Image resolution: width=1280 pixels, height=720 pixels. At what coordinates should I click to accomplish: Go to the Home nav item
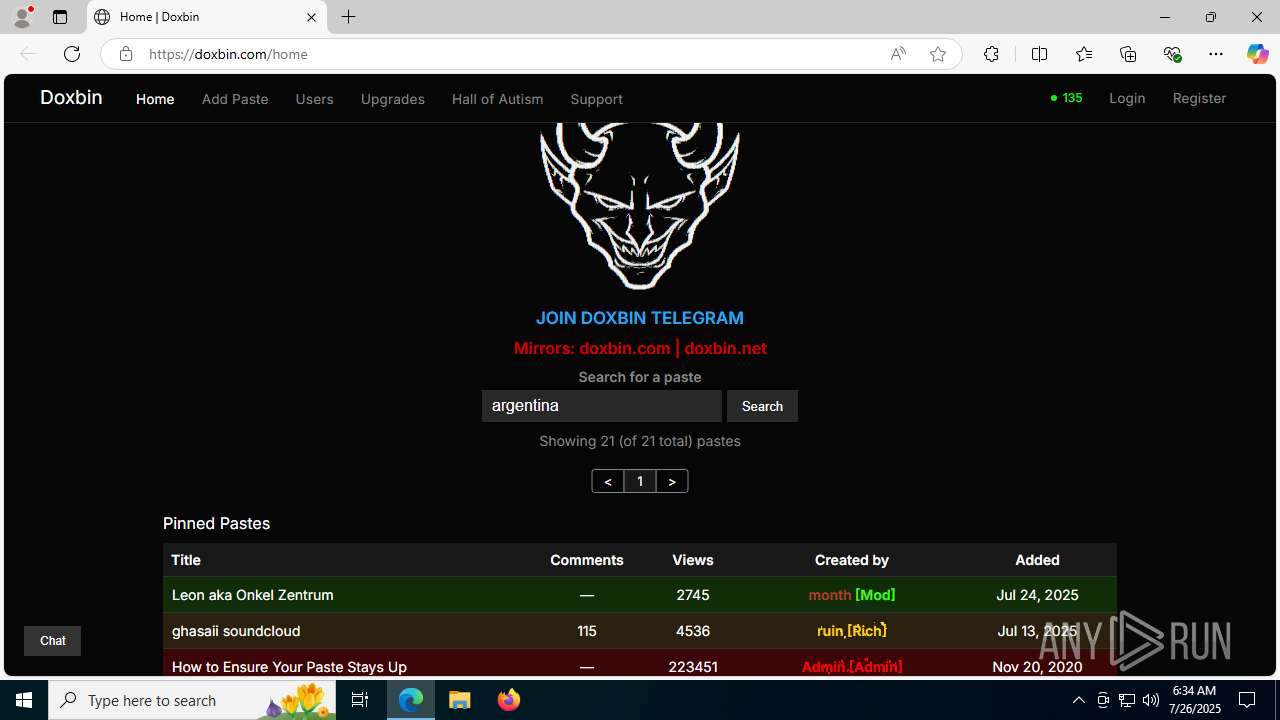(x=155, y=99)
